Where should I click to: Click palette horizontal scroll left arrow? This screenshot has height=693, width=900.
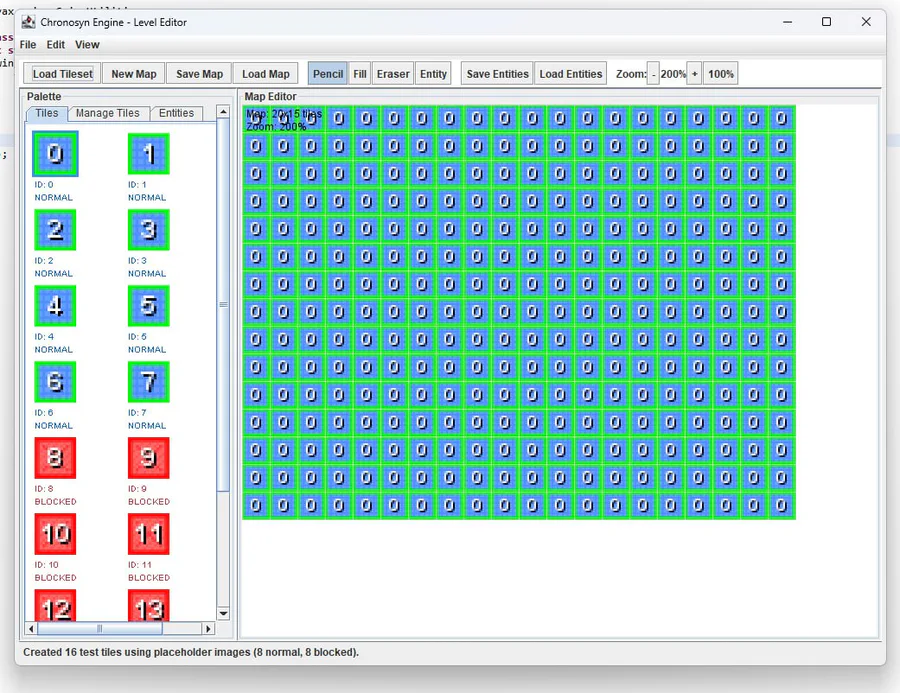coord(31,629)
